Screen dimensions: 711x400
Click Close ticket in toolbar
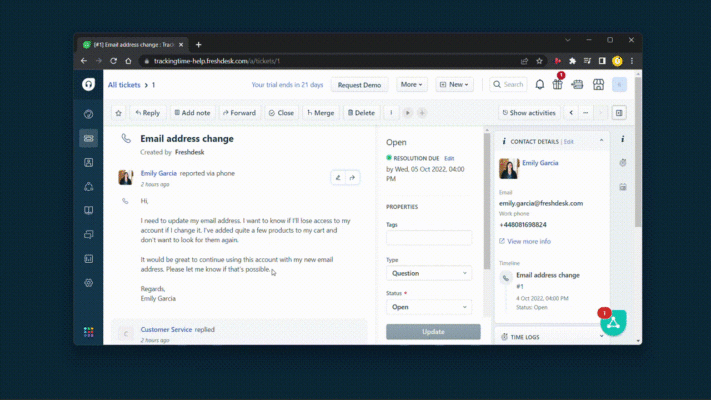tap(281, 113)
